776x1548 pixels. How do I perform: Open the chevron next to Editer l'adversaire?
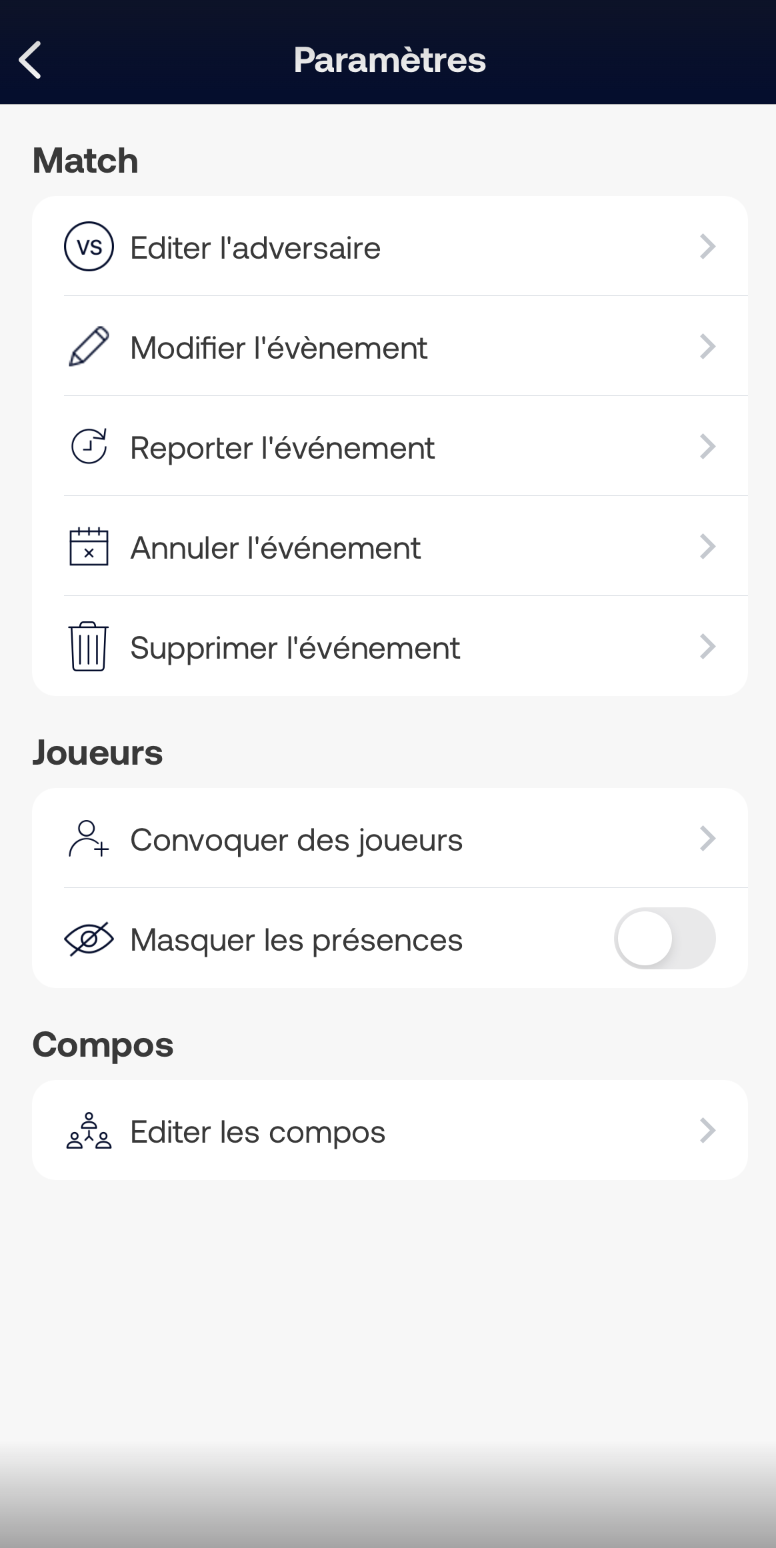point(708,247)
